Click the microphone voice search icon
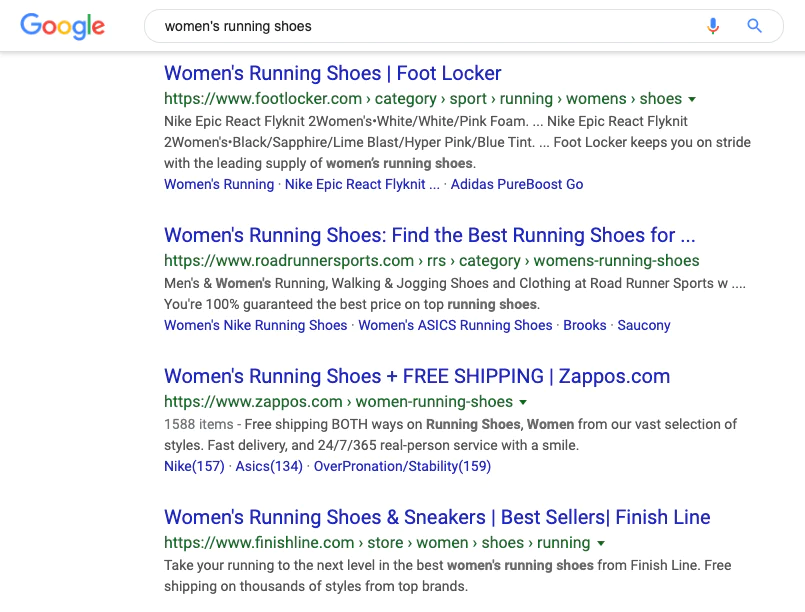 click(713, 26)
